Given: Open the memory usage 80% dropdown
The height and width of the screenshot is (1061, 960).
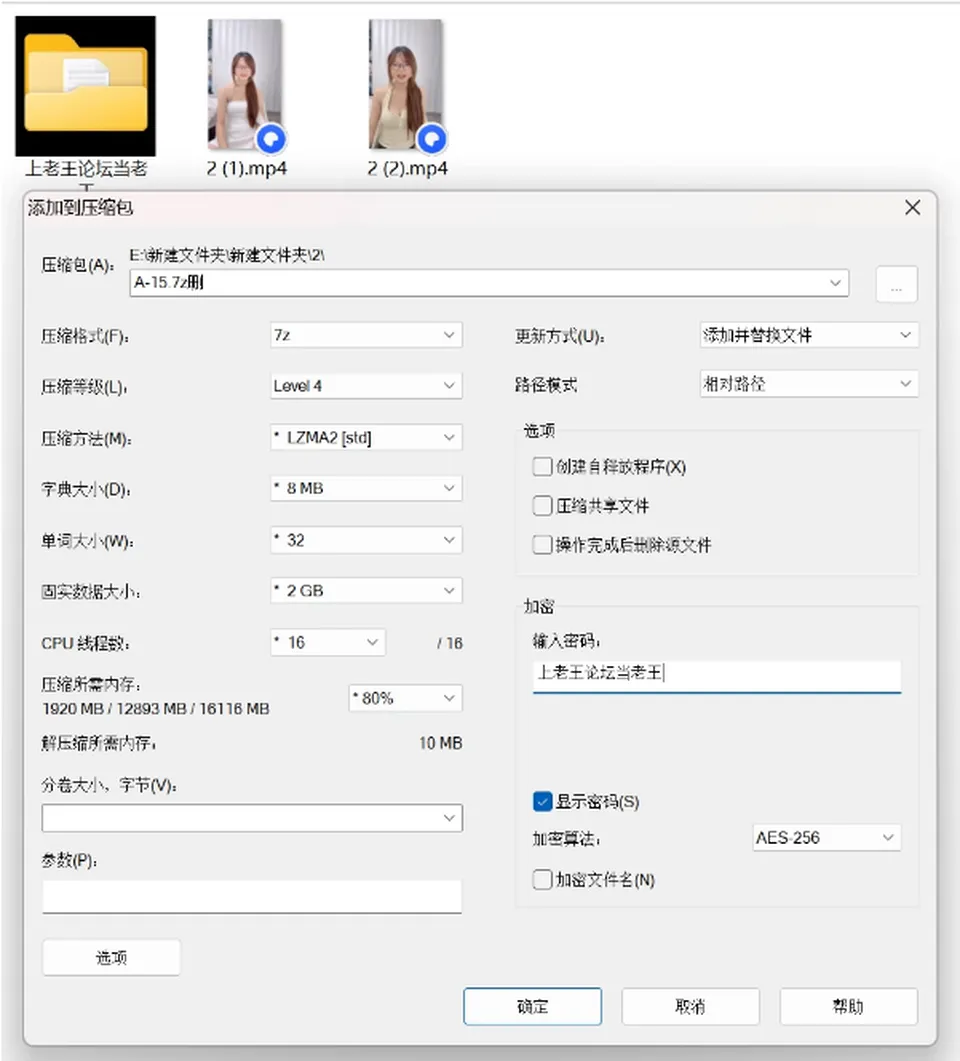Looking at the screenshot, I should [405, 698].
